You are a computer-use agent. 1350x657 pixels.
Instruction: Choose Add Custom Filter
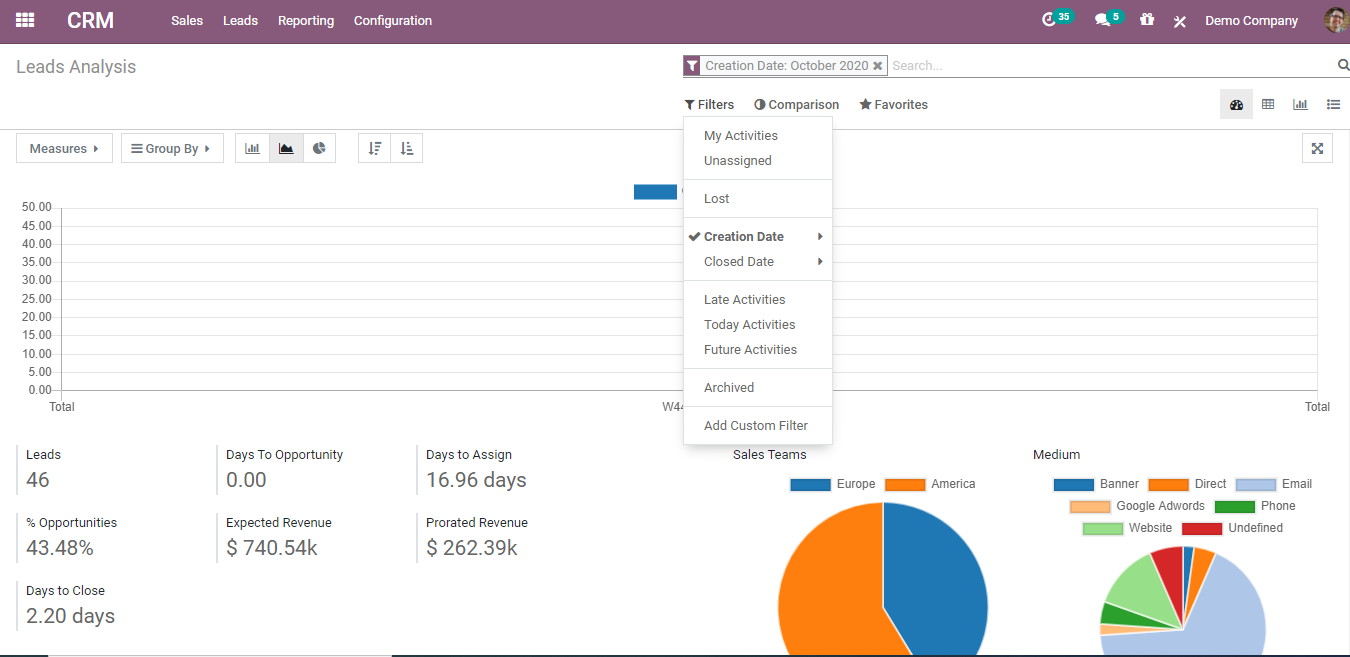coord(758,426)
